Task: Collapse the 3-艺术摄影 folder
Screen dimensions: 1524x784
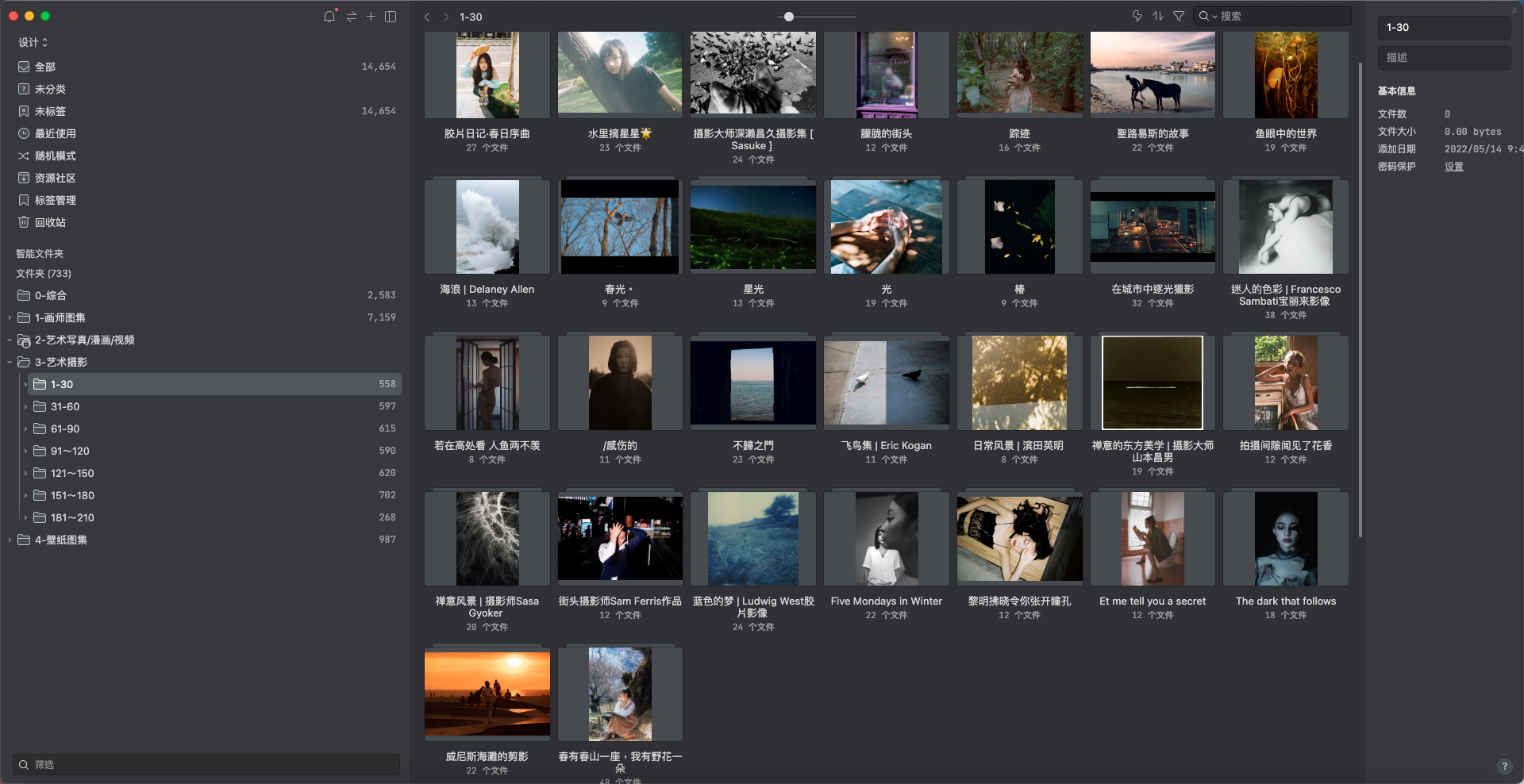Action: pos(10,362)
